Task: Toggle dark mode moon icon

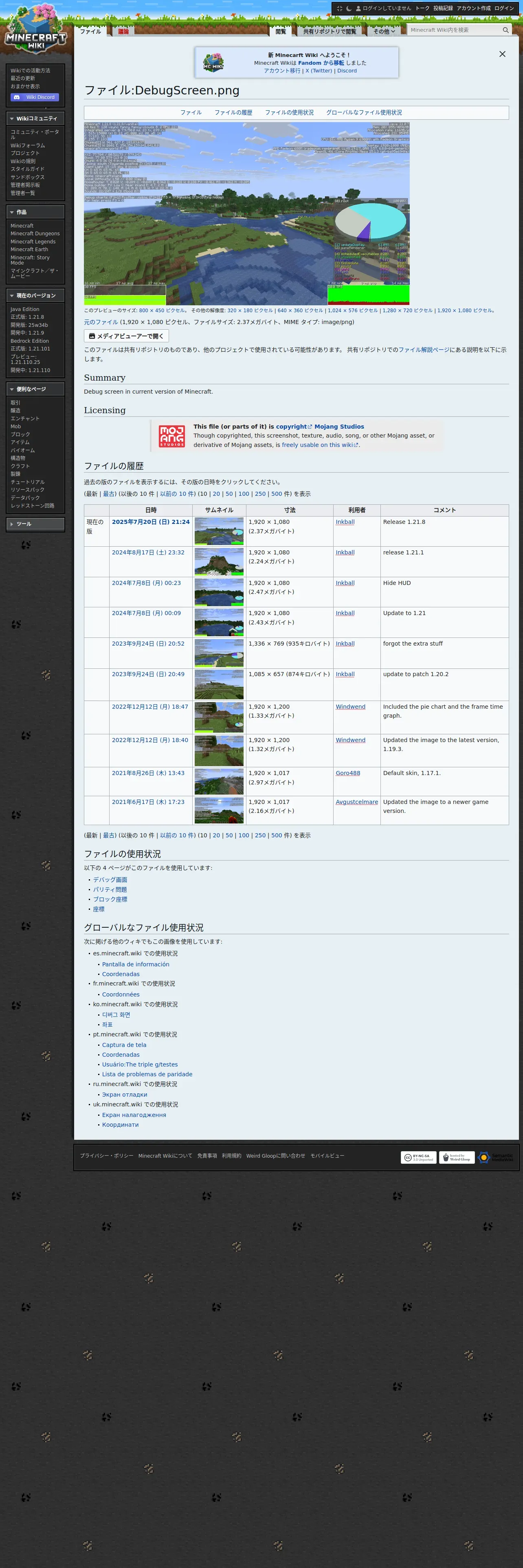Action: point(349,9)
